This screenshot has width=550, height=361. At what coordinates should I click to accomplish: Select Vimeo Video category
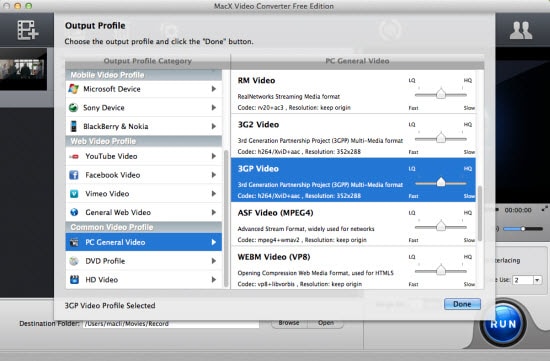click(x=144, y=194)
